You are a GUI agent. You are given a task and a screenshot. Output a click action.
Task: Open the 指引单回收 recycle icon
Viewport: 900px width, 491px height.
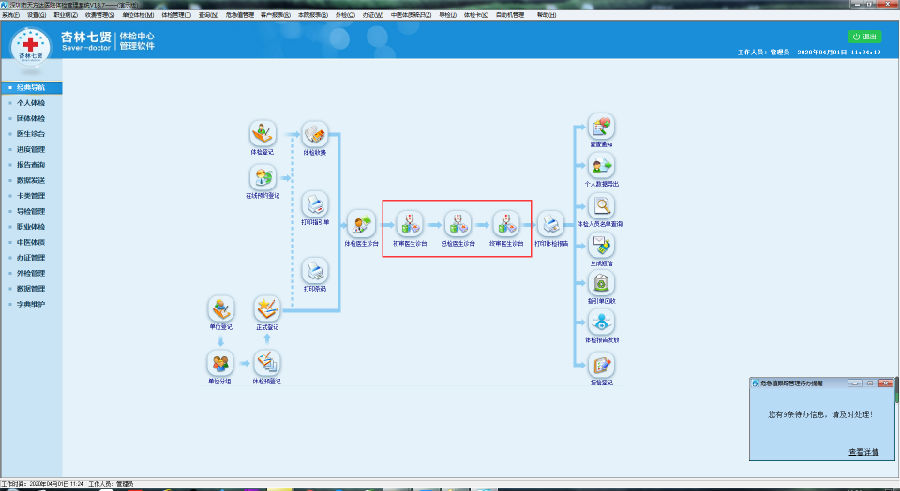[x=601, y=284]
